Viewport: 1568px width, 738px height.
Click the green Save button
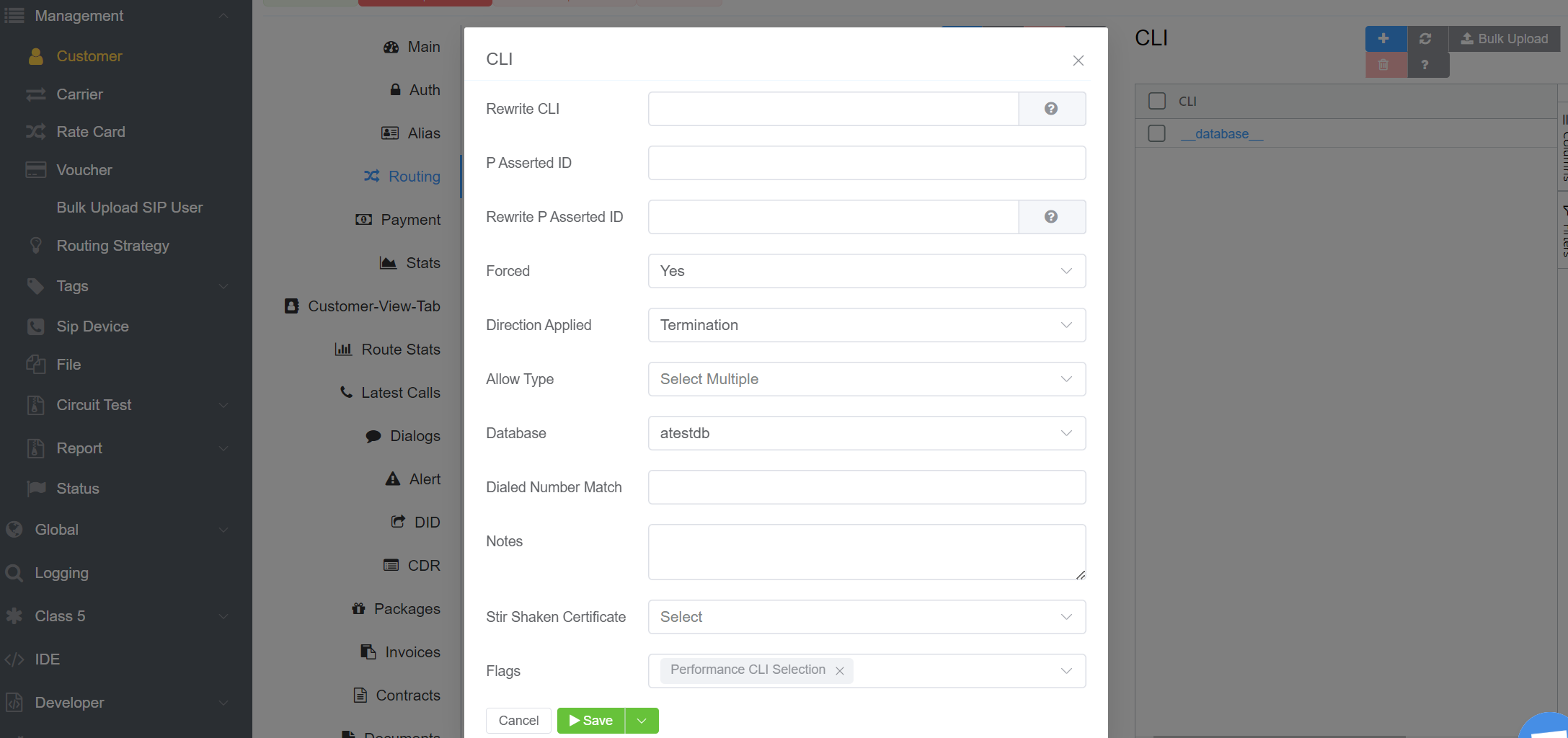591,721
